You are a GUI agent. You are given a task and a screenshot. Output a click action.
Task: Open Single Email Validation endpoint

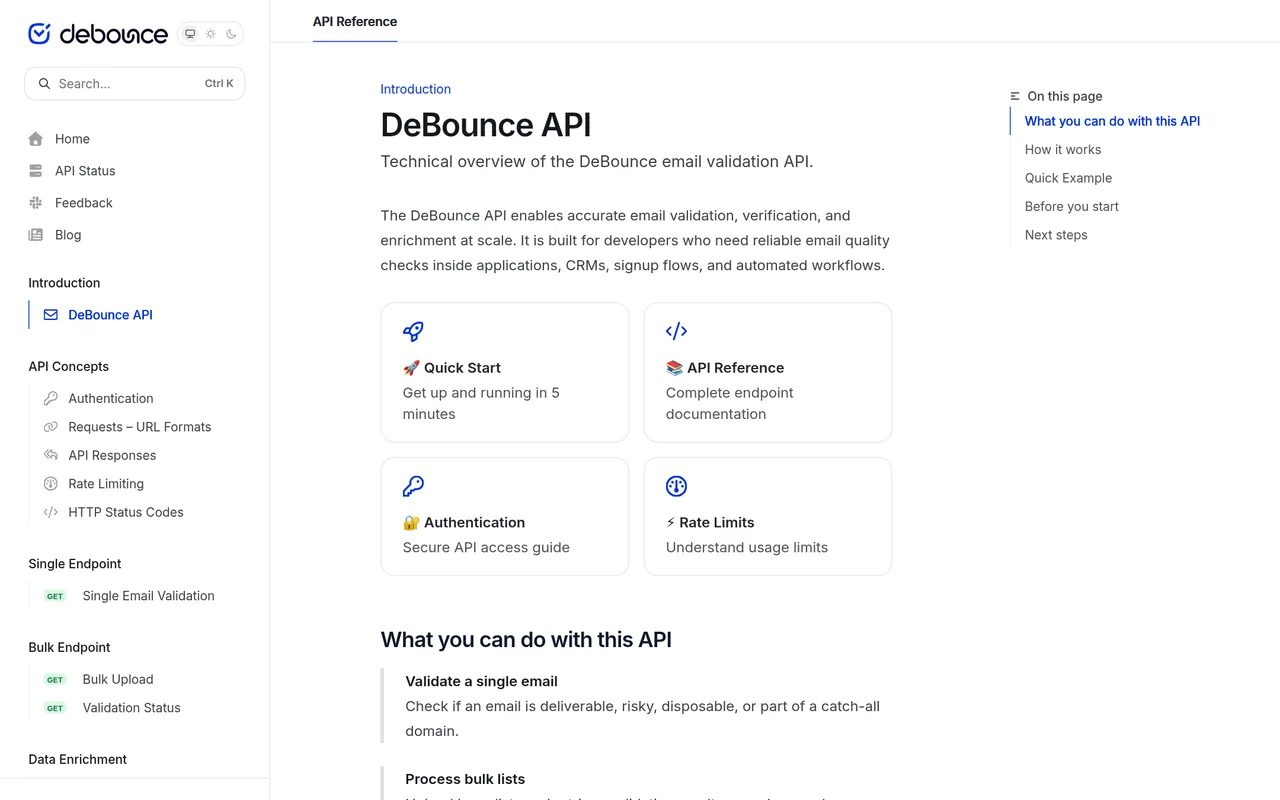(148, 596)
